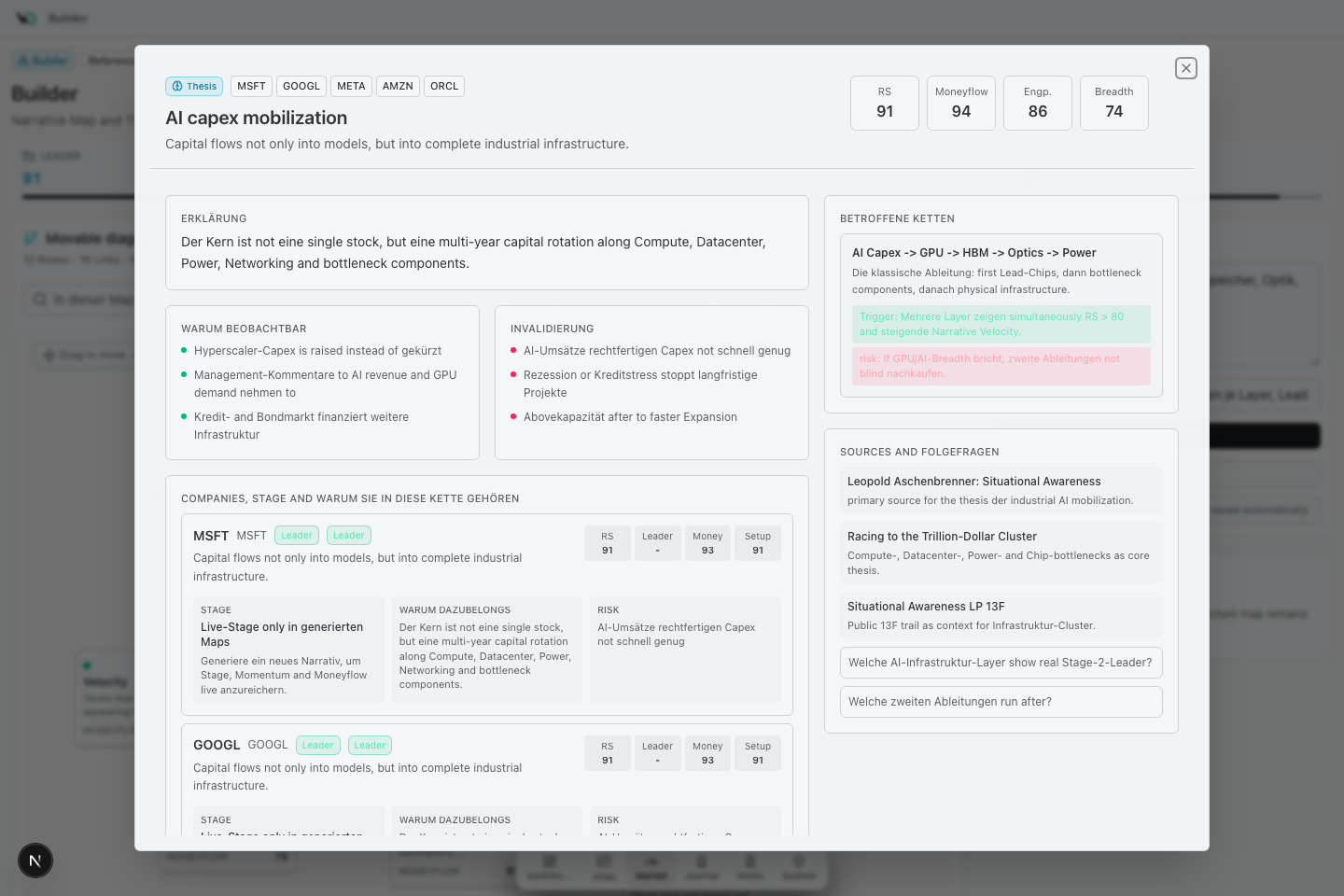Click the Money 93 box in MSFT row
The height and width of the screenshot is (896, 1344).
coord(707,543)
